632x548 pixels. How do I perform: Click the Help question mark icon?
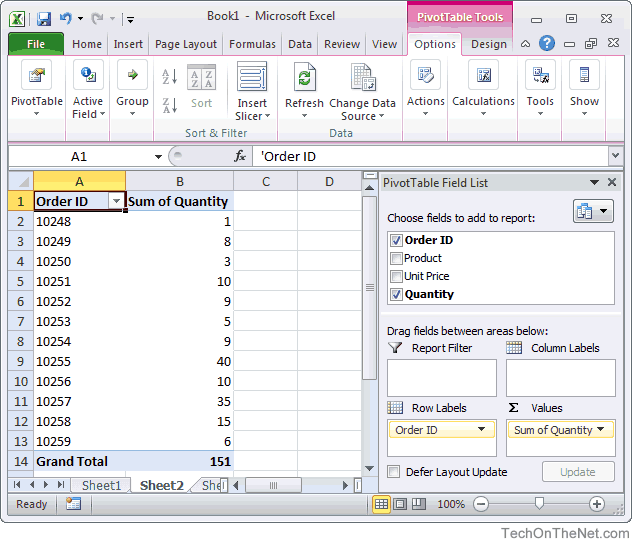(x=547, y=43)
